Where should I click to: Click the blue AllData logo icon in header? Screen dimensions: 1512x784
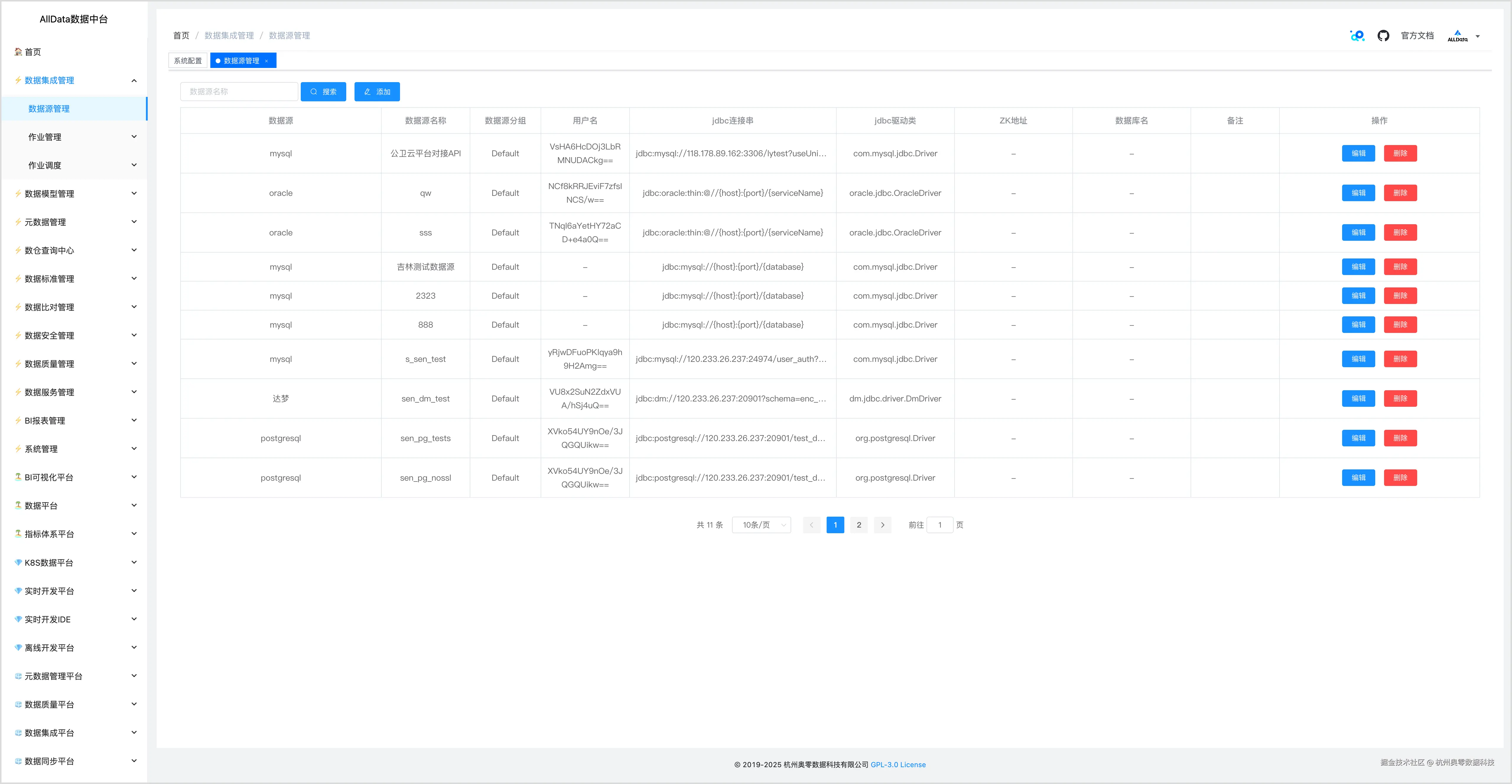(1357, 36)
